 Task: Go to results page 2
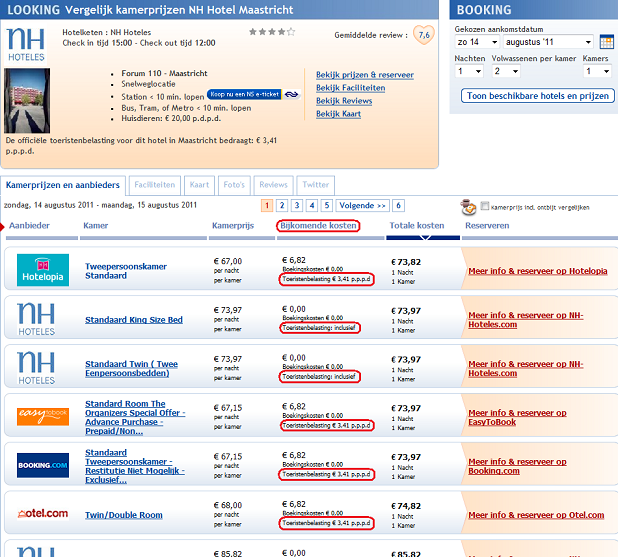(282, 205)
